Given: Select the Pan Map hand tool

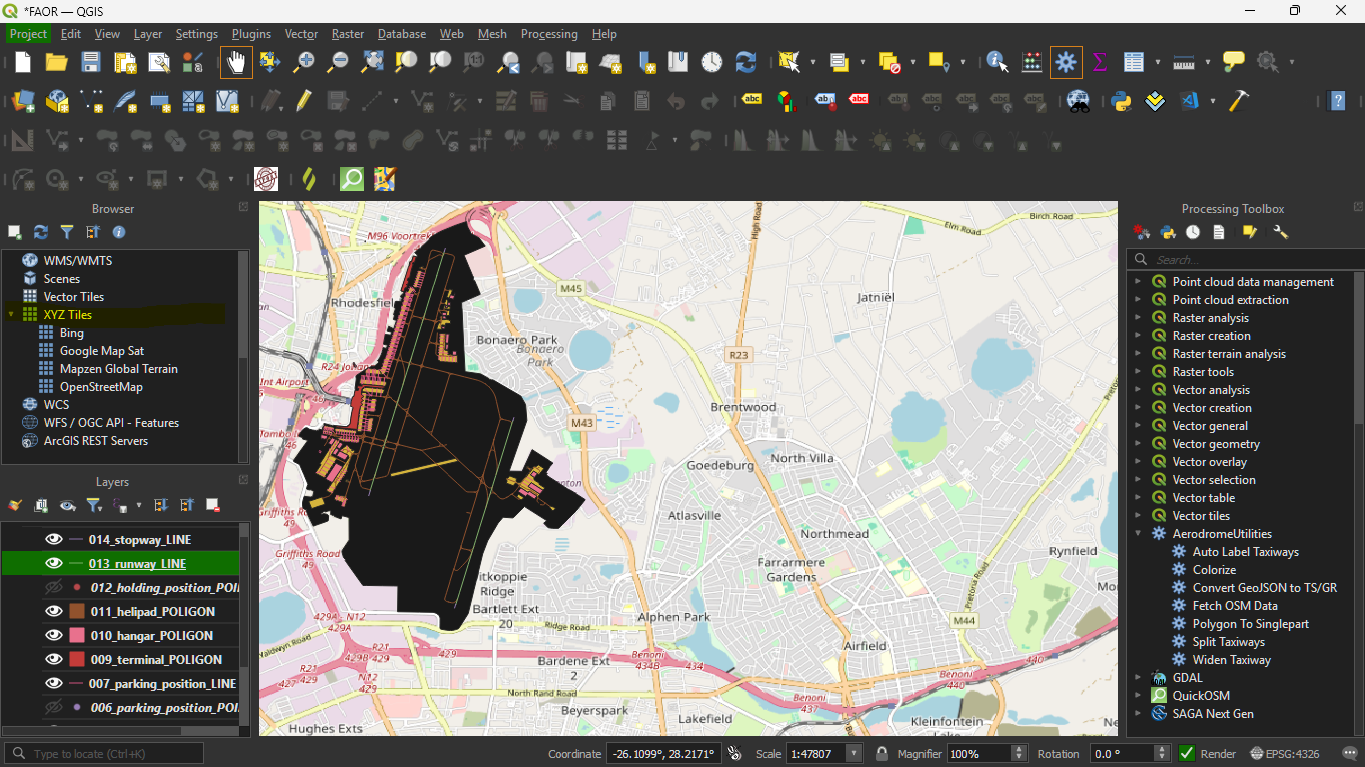Looking at the screenshot, I should 236,62.
